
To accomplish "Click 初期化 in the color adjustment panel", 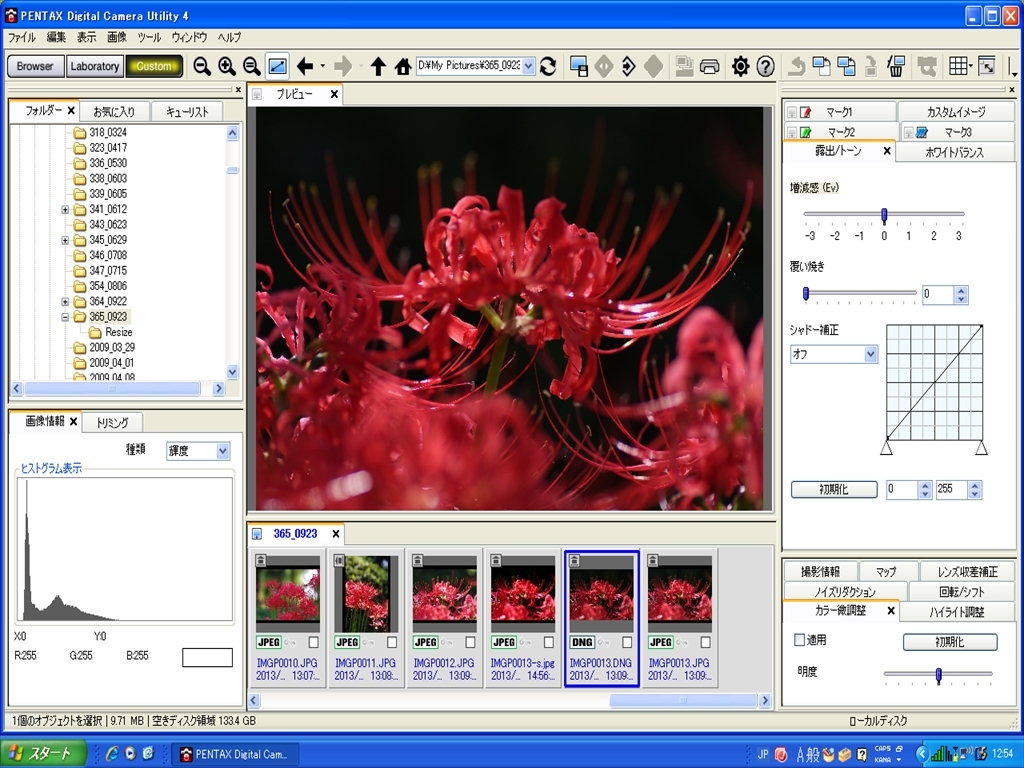I will (x=950, y=642).
